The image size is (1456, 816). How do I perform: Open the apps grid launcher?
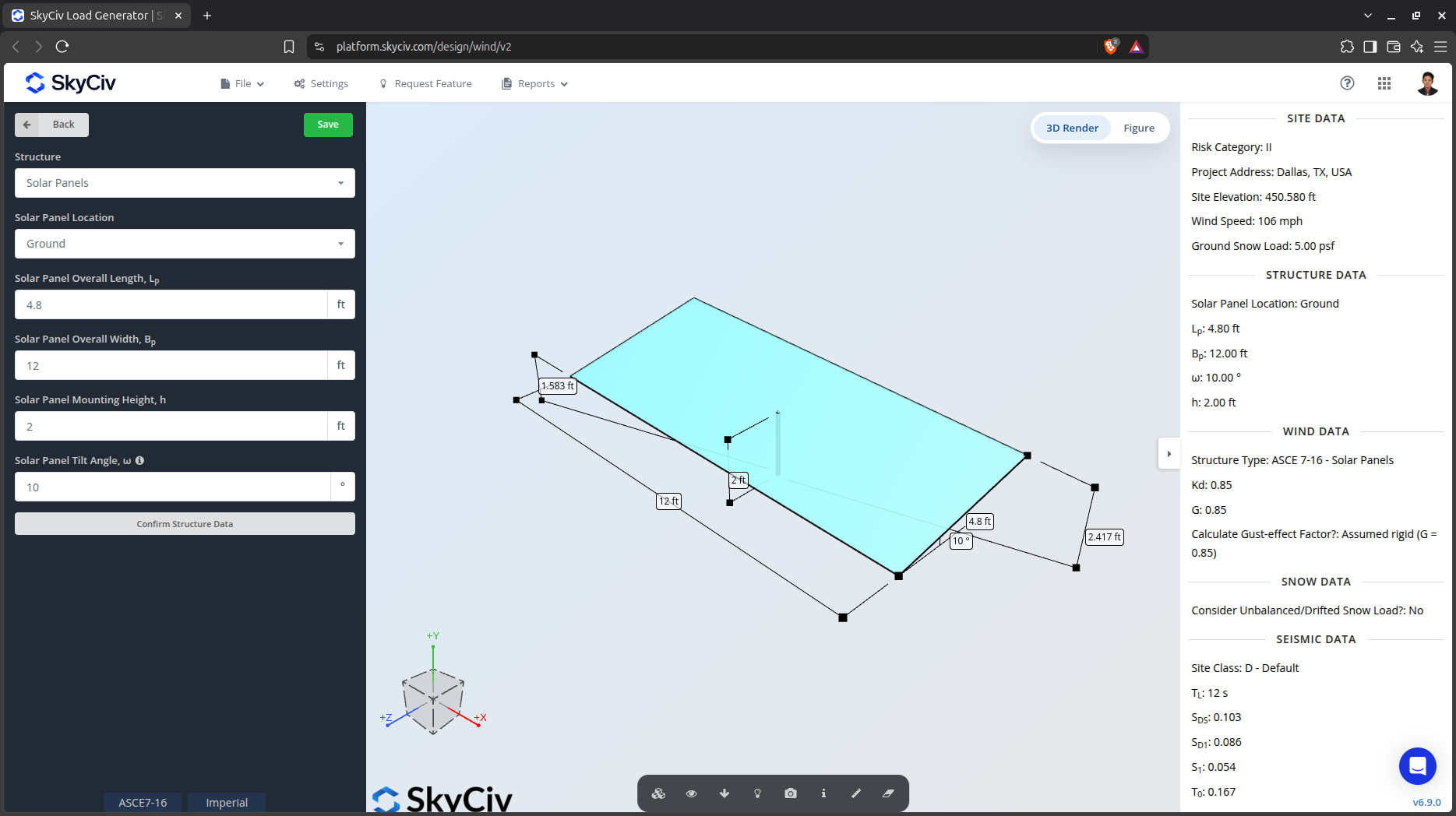click(x=1384, y=83)
